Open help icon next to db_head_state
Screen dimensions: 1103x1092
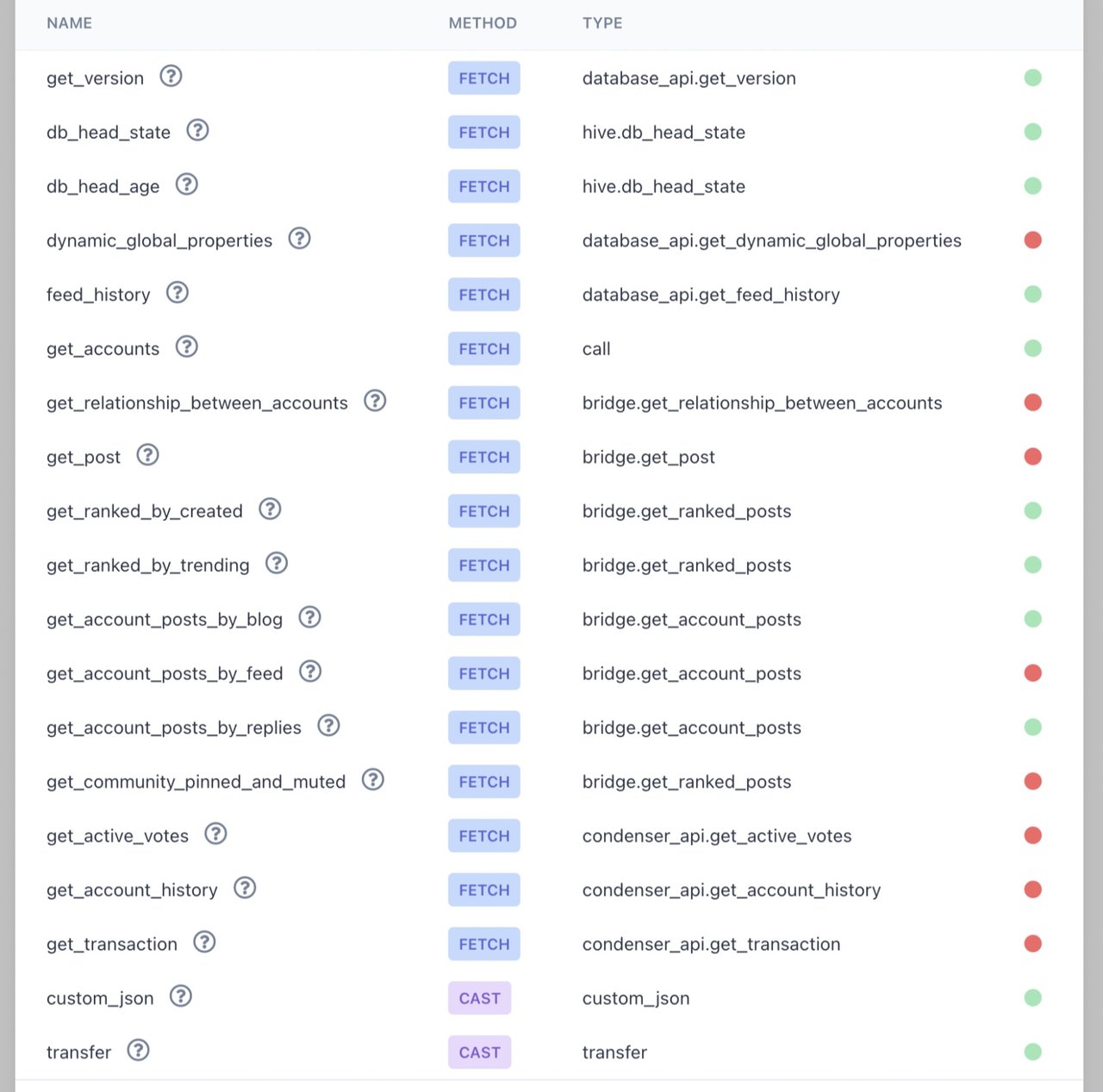point(197,130)
